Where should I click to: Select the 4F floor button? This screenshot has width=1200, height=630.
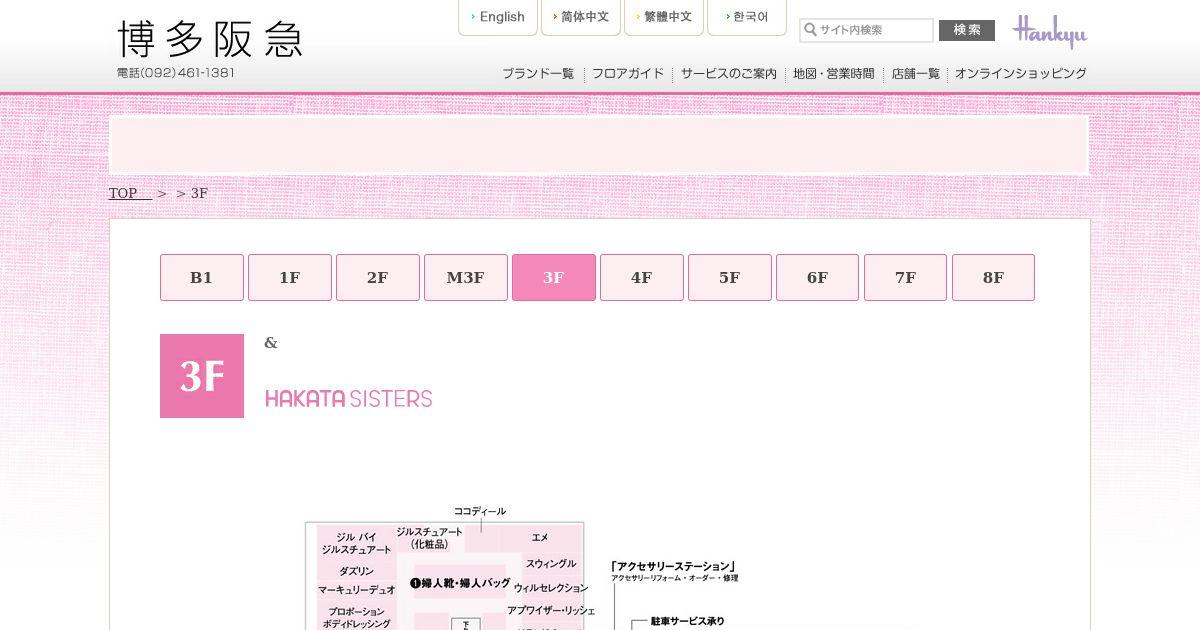coord(642,278)
